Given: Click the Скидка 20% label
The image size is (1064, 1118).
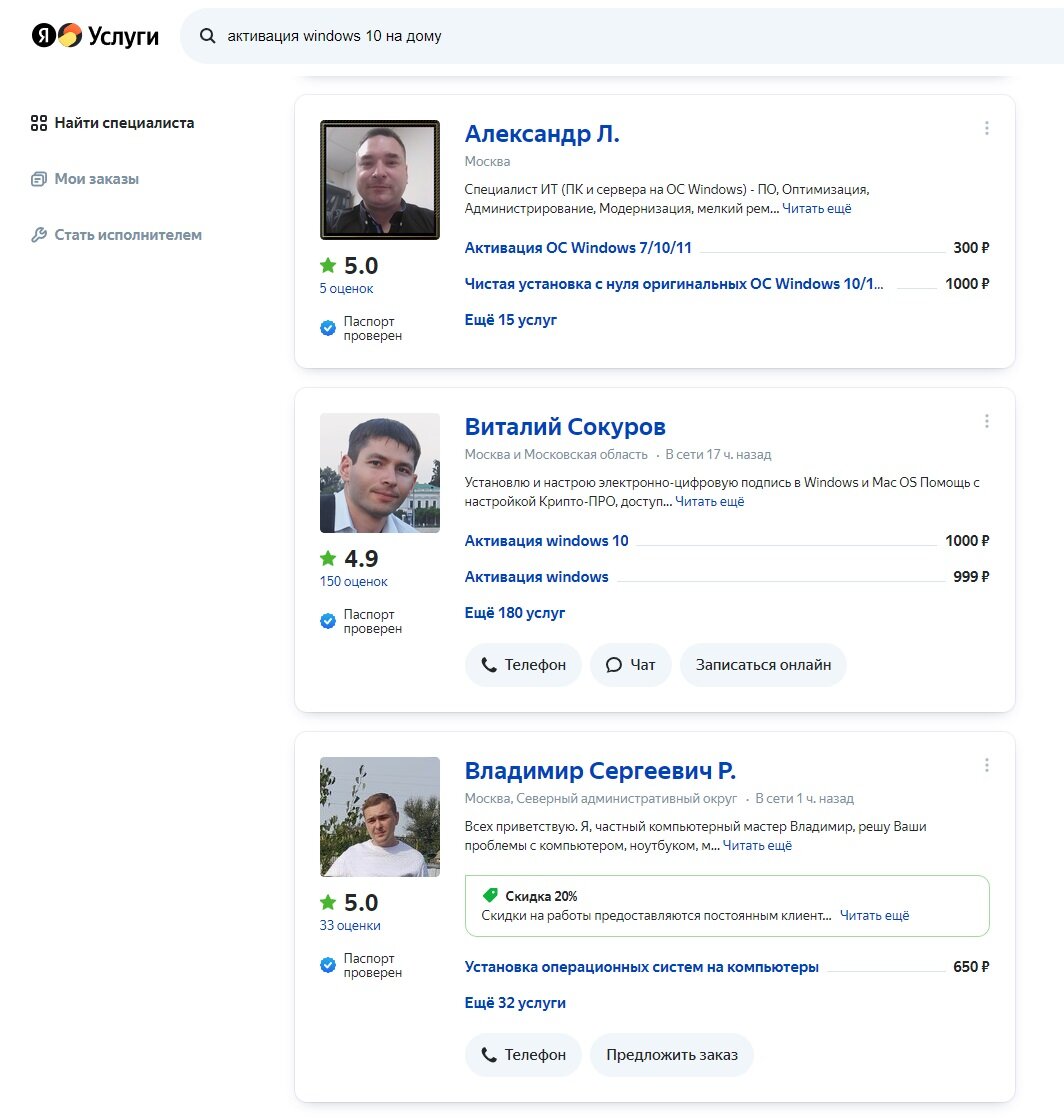Looking at the screenshot, I should [x=541, y=896].
